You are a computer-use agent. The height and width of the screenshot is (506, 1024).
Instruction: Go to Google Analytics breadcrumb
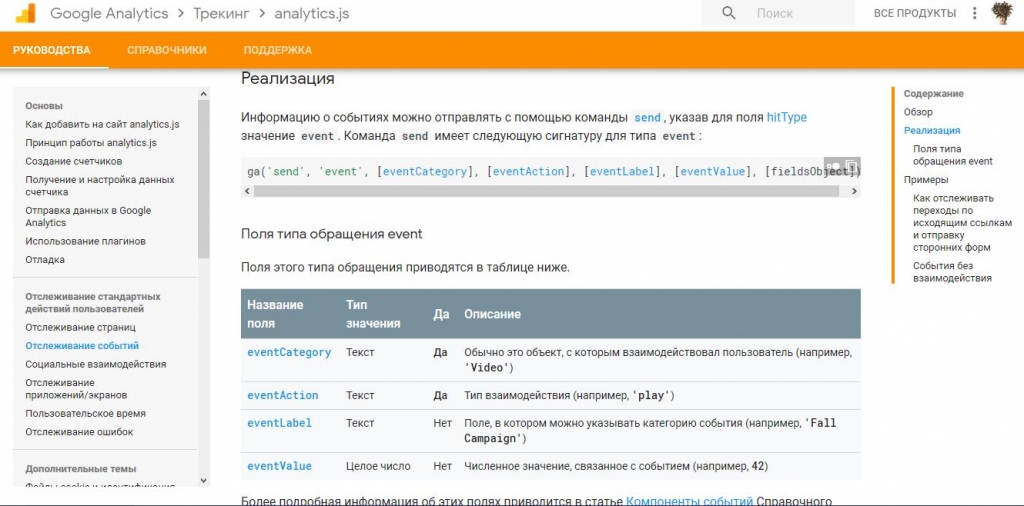tap(109, 13)
